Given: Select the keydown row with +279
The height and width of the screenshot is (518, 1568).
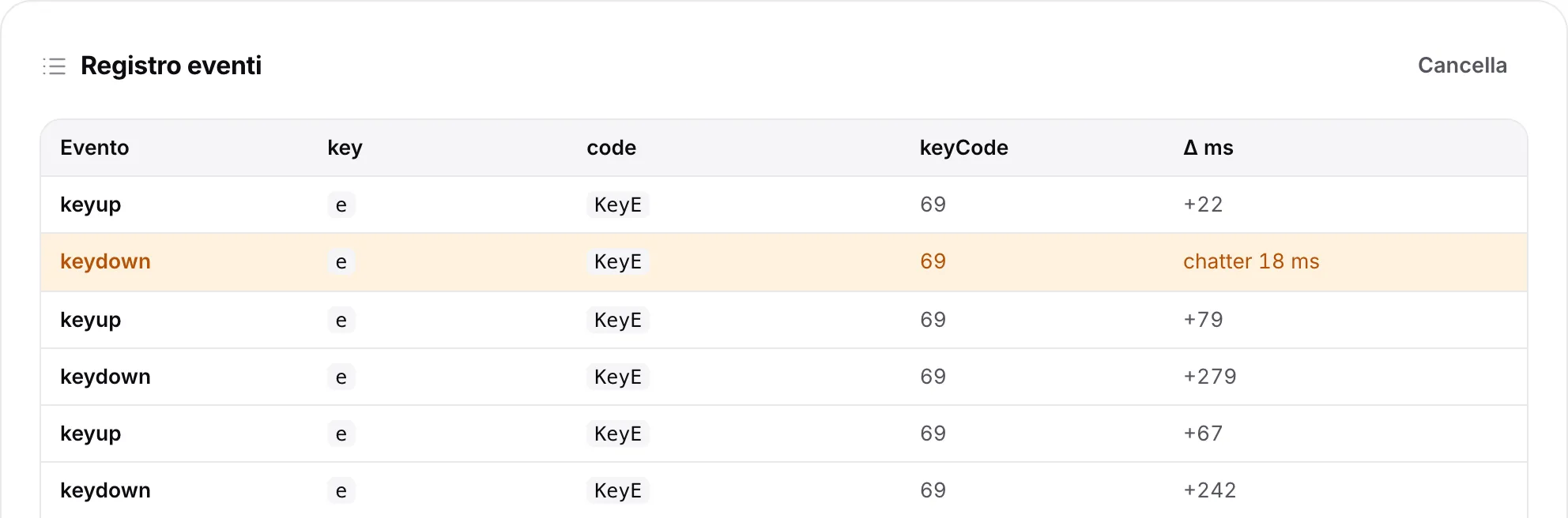Looking at the screenshot, I should tap(784, 377).
